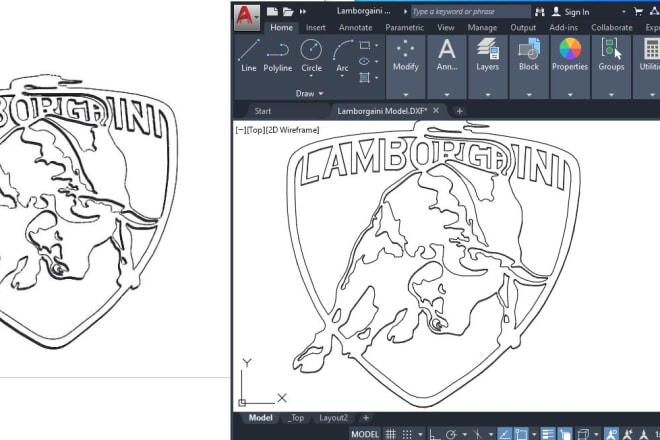The height and width of the screenshot is (440, 660).
Task: Open the Sign In dropdown arrow
Action: coord(624,12)
